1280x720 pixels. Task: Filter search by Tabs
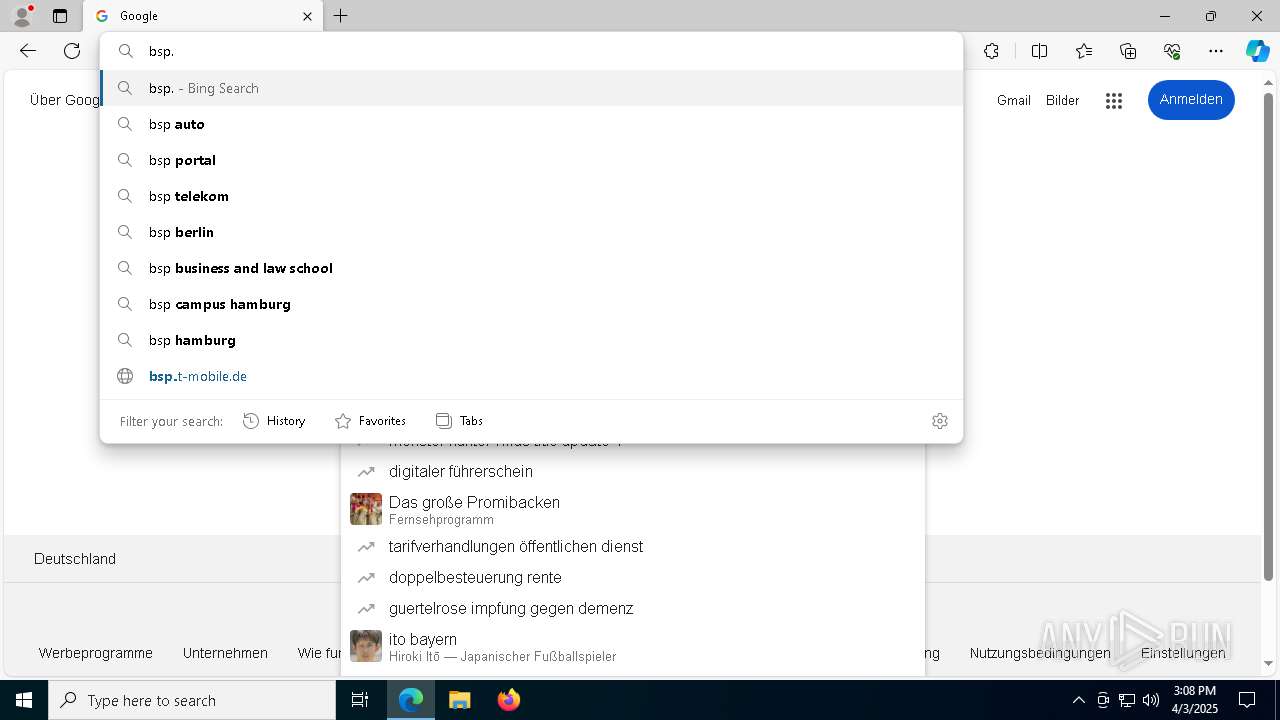[459, 421]
